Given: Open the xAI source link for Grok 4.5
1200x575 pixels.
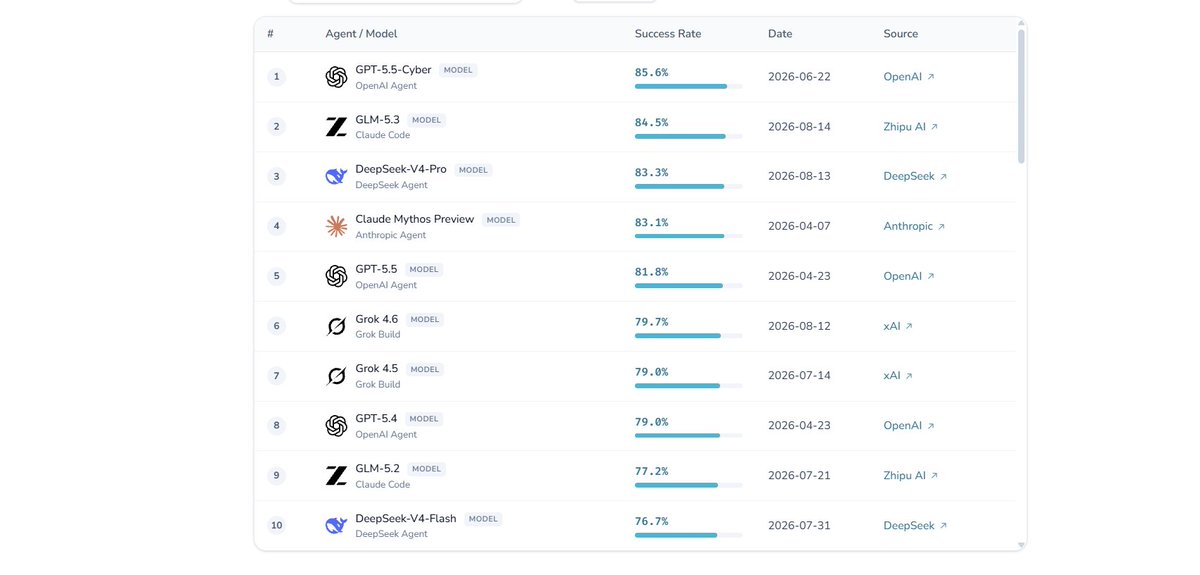Looking at the screenshot, I should coord(898,376).
